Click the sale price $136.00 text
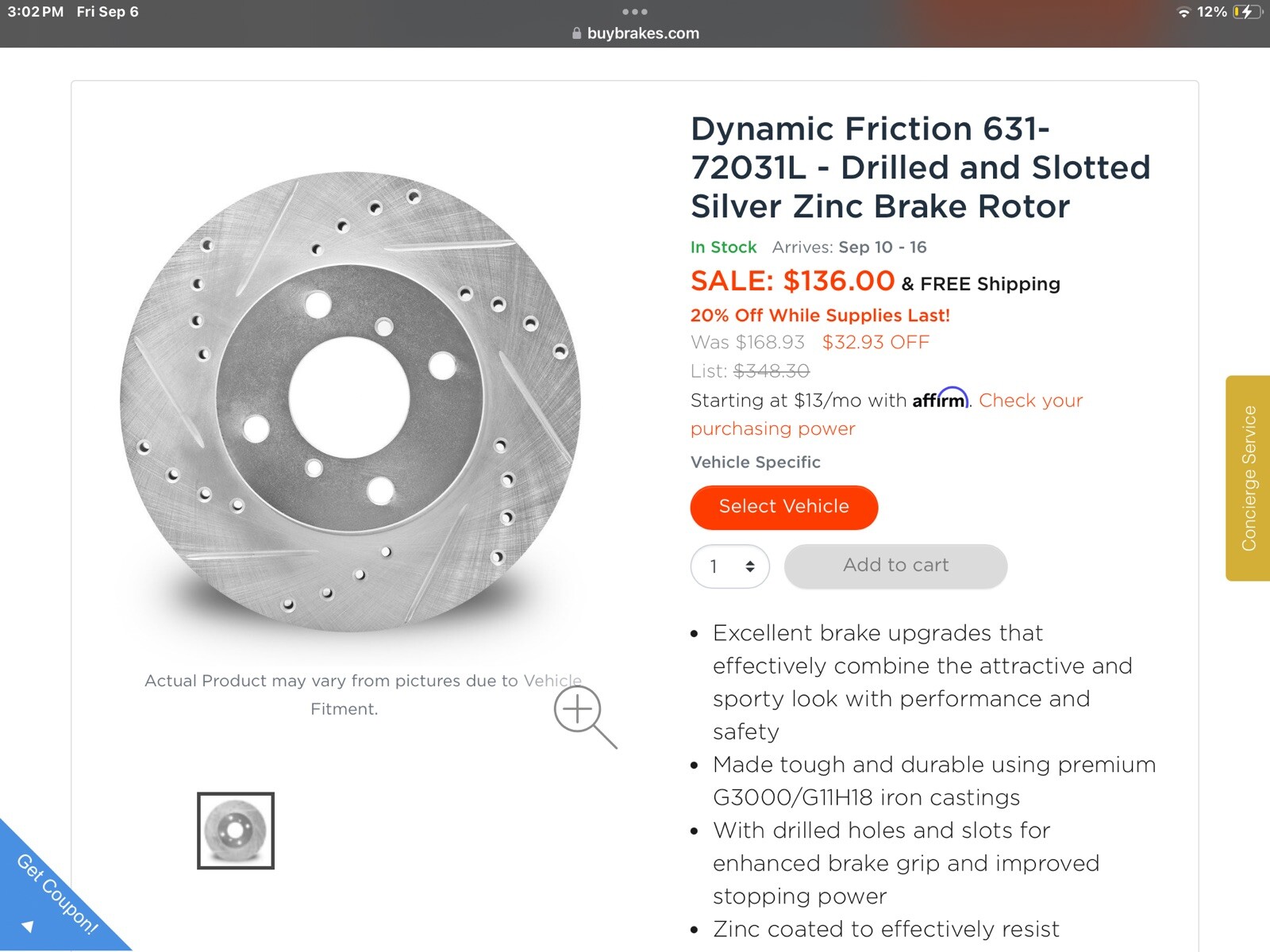This screenshot has height=952, width=1270. point(839,281)
